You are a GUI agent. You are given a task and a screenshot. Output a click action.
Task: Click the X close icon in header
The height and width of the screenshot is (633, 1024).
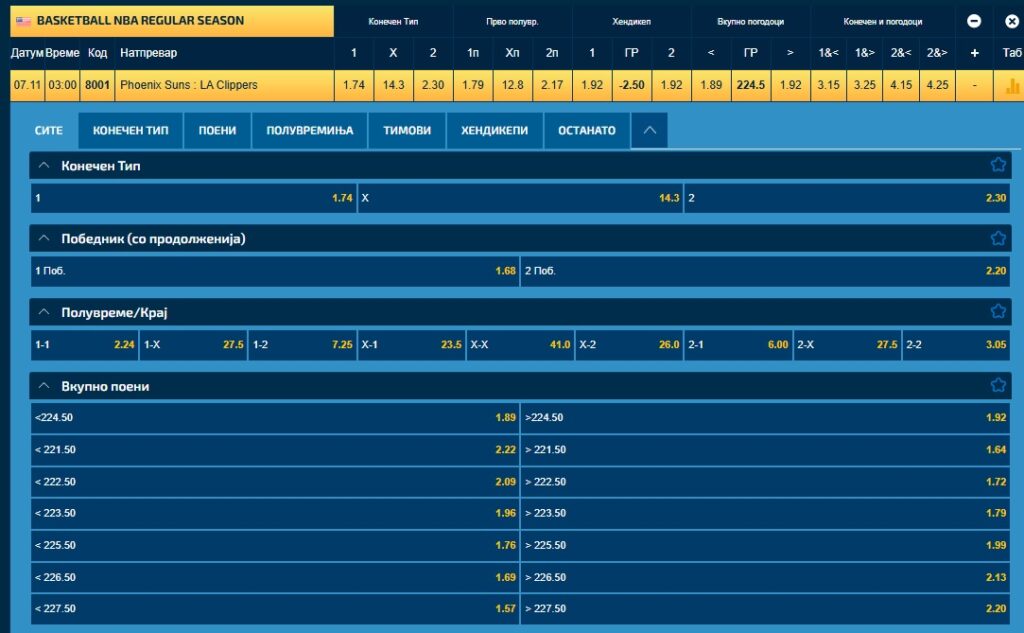click(x=1011, y=21)
